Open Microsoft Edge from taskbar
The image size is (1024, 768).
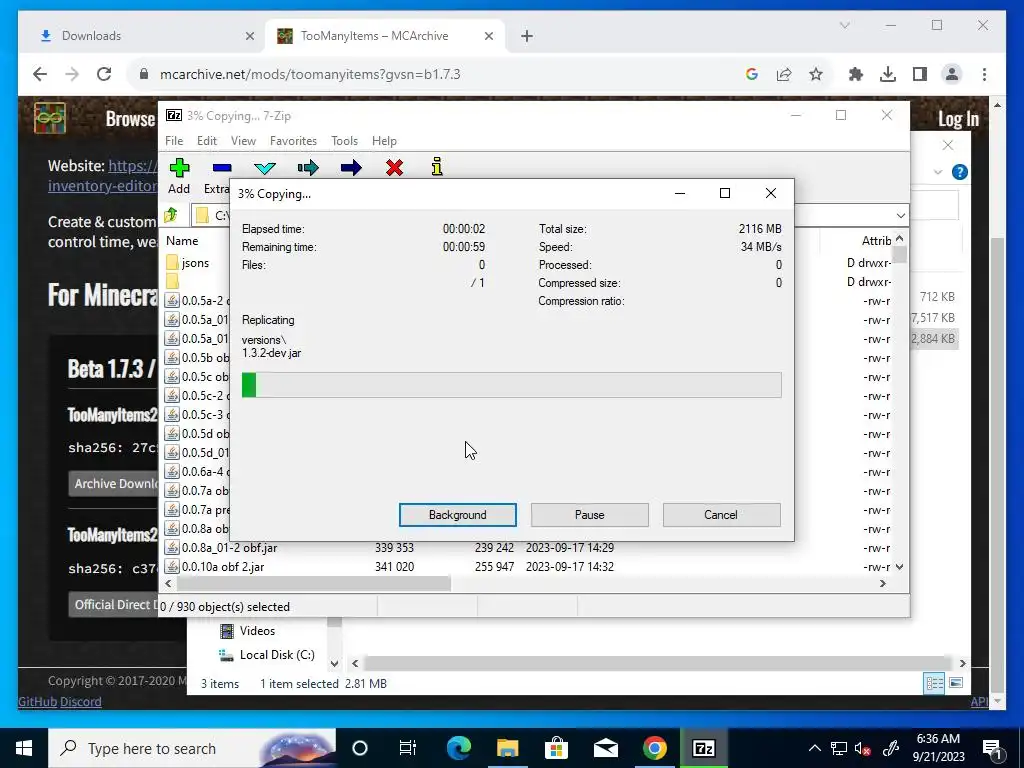(x=458, y=748)
